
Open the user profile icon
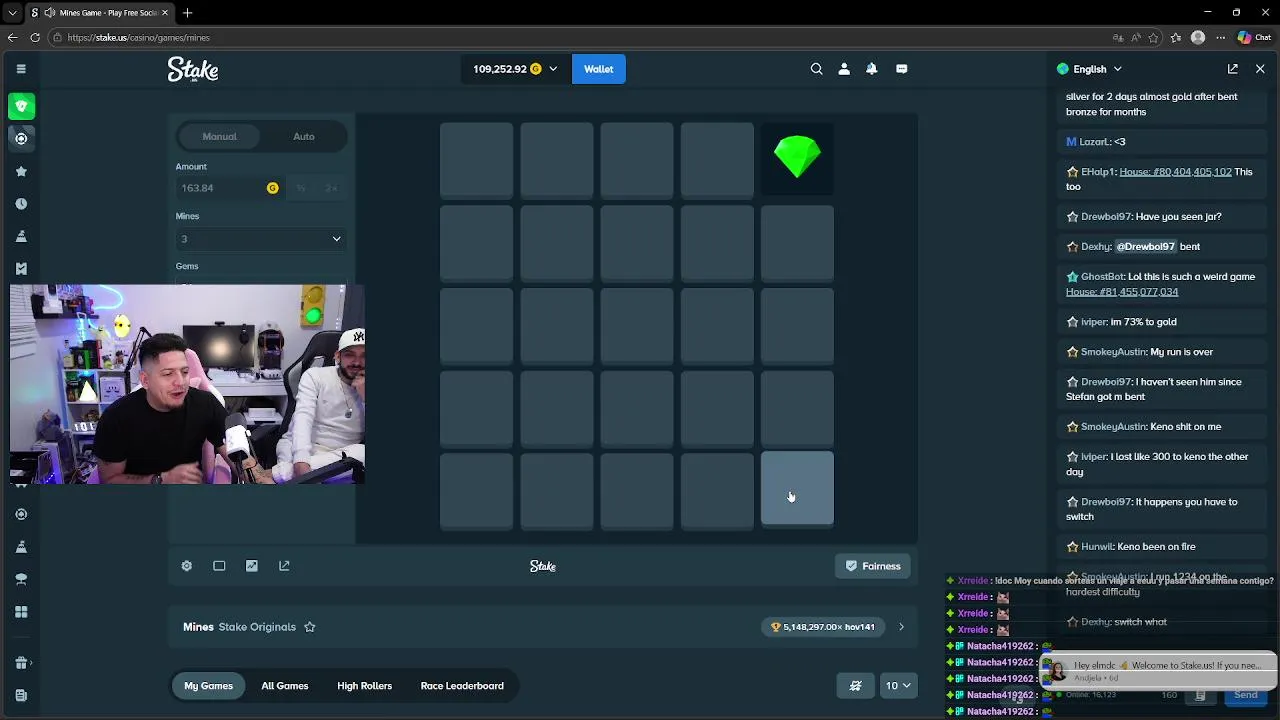844,69
